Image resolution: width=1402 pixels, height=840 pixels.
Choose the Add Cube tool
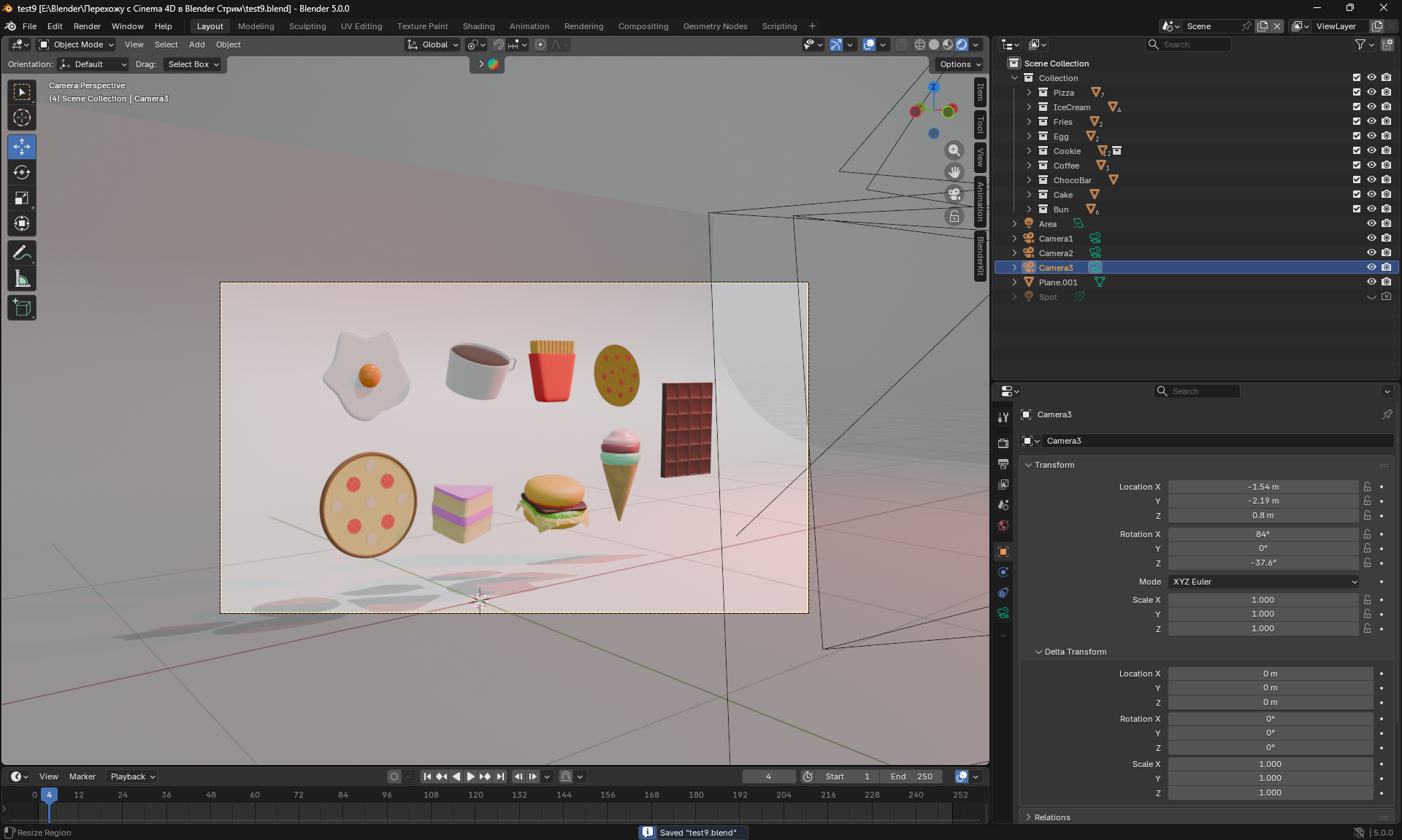(22, 308)
